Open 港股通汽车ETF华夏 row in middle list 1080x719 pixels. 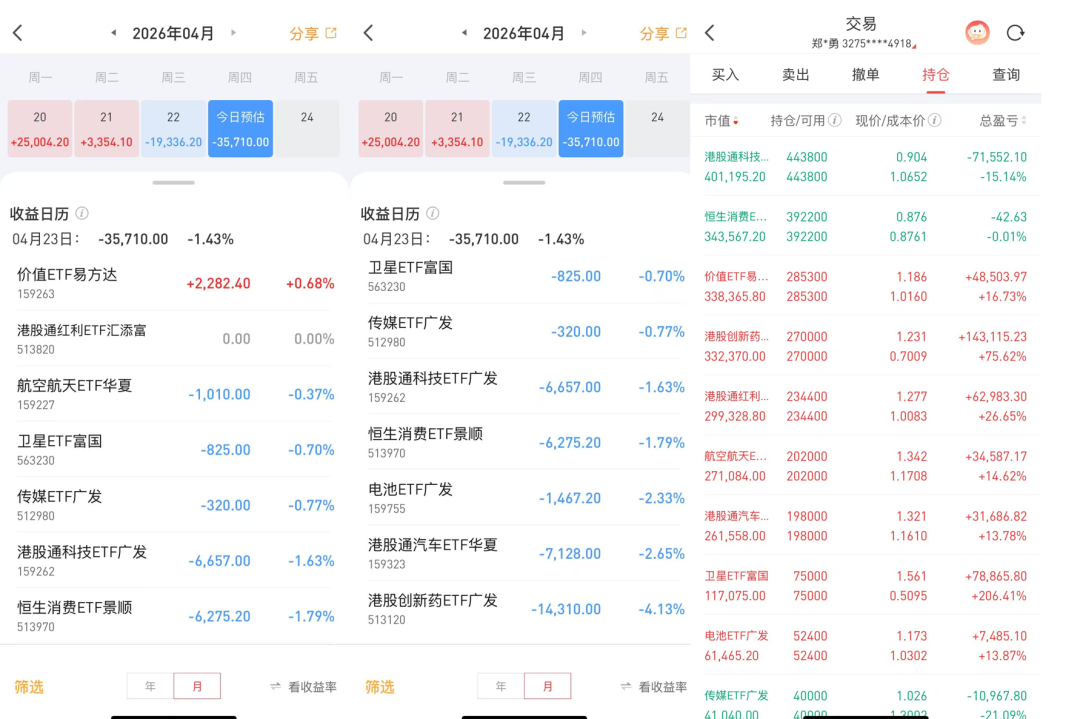click(x=526, y=553)
